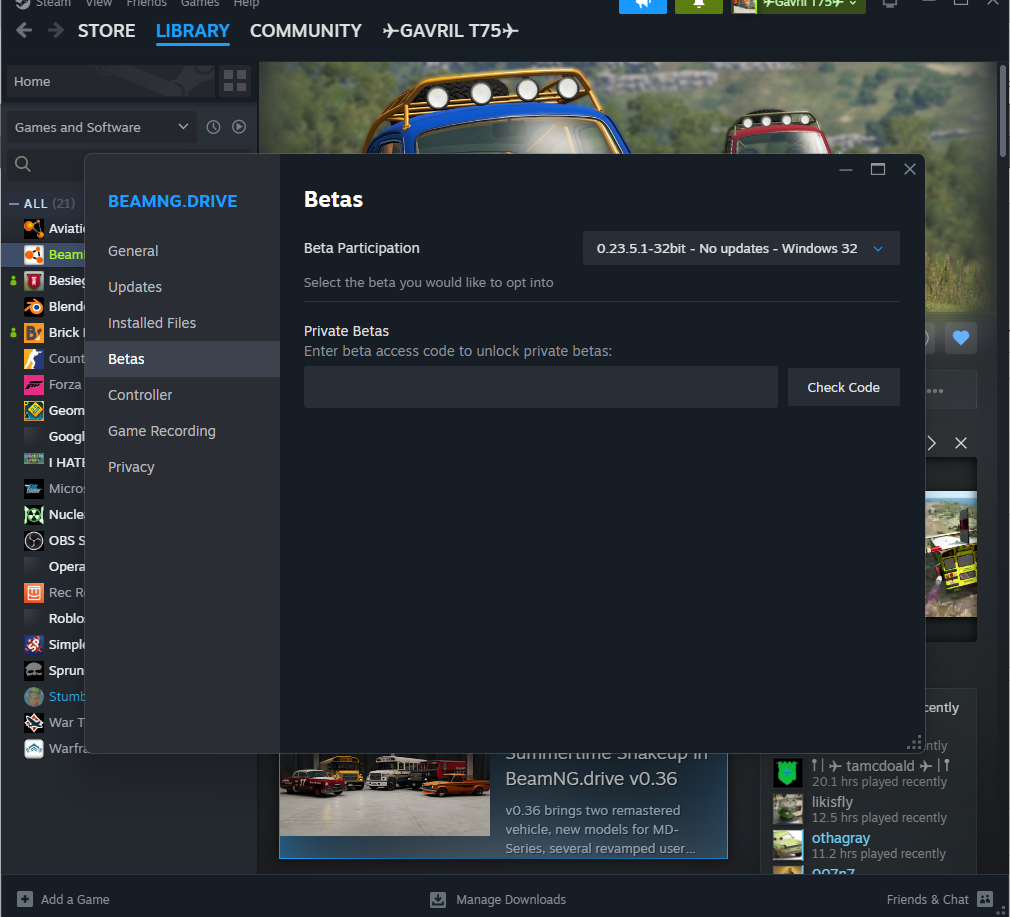The width and height of the screenshot is (1010, 917).
Task: Select Forza icon in library list
Action: pyautogui.click(x=33, y=384)
